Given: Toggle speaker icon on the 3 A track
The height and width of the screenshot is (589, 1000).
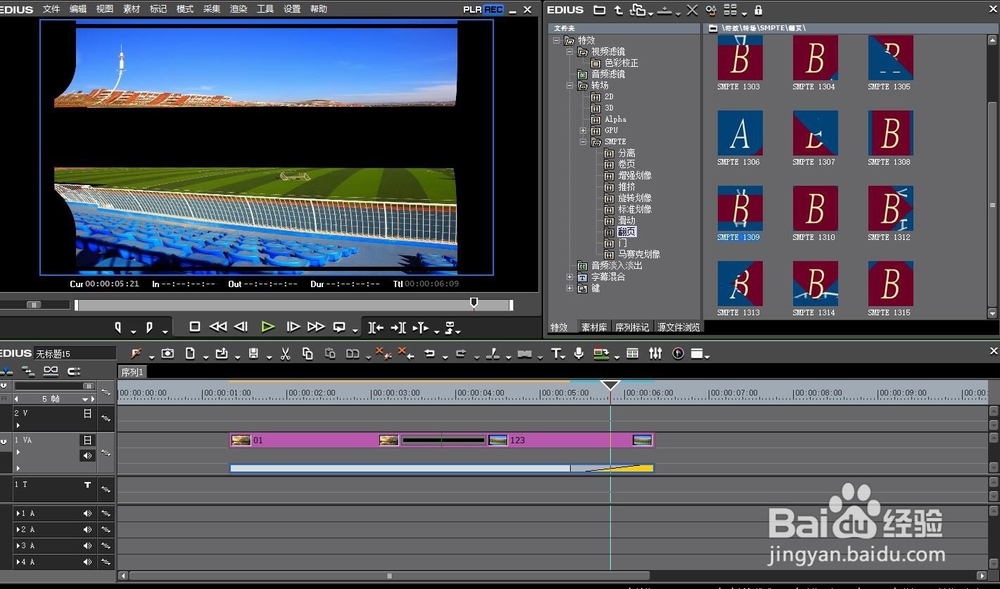Looking at the screenshot, I should (x=88, y=546).
